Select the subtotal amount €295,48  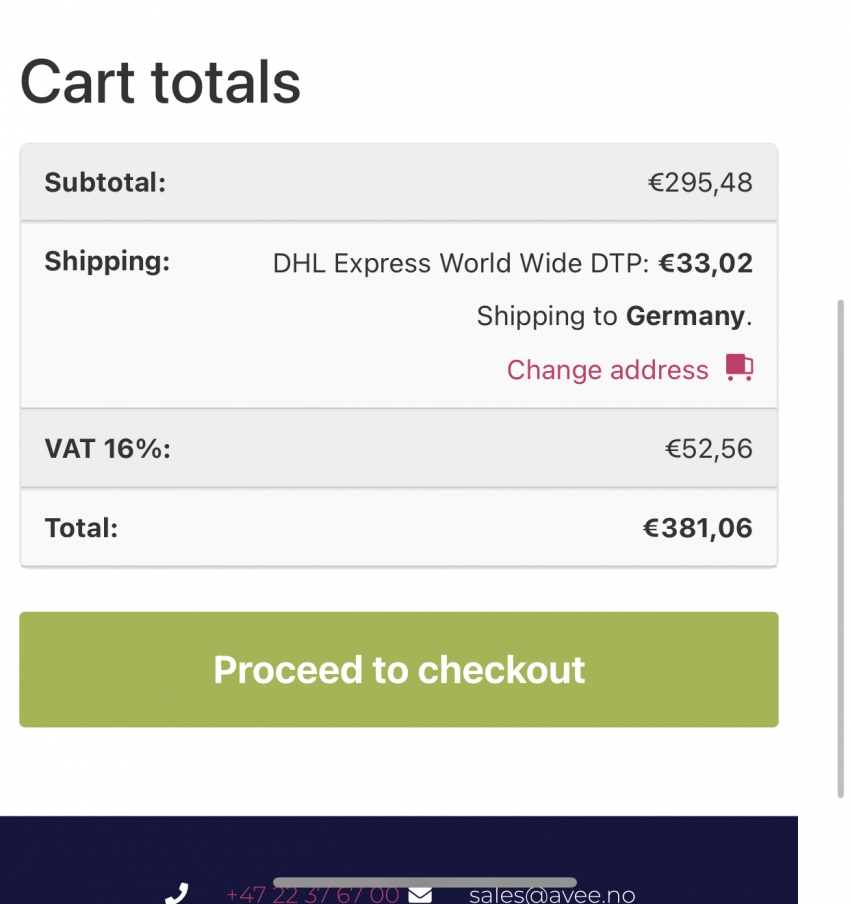700,183
